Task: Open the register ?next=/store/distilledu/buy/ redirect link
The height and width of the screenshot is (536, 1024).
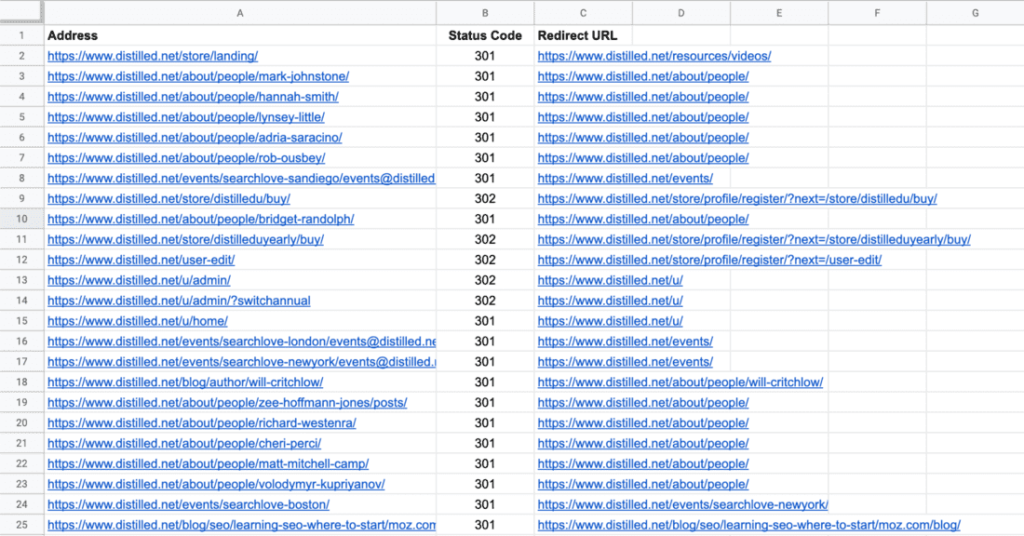Action: (x=737, y=198)
